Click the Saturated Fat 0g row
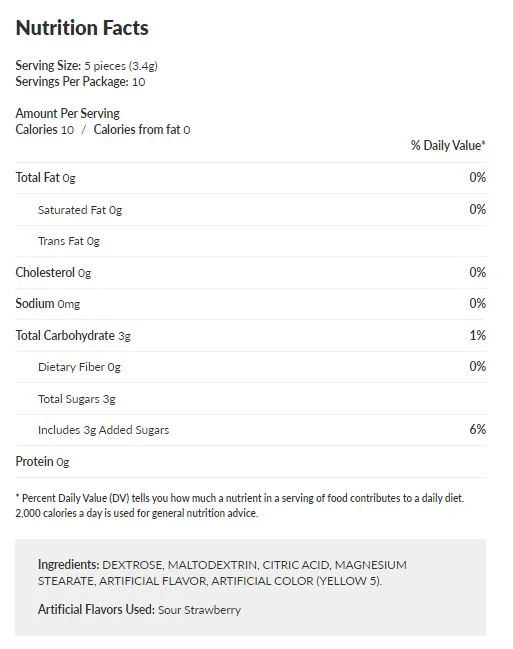The image size is (514, 649). point(251,209)
